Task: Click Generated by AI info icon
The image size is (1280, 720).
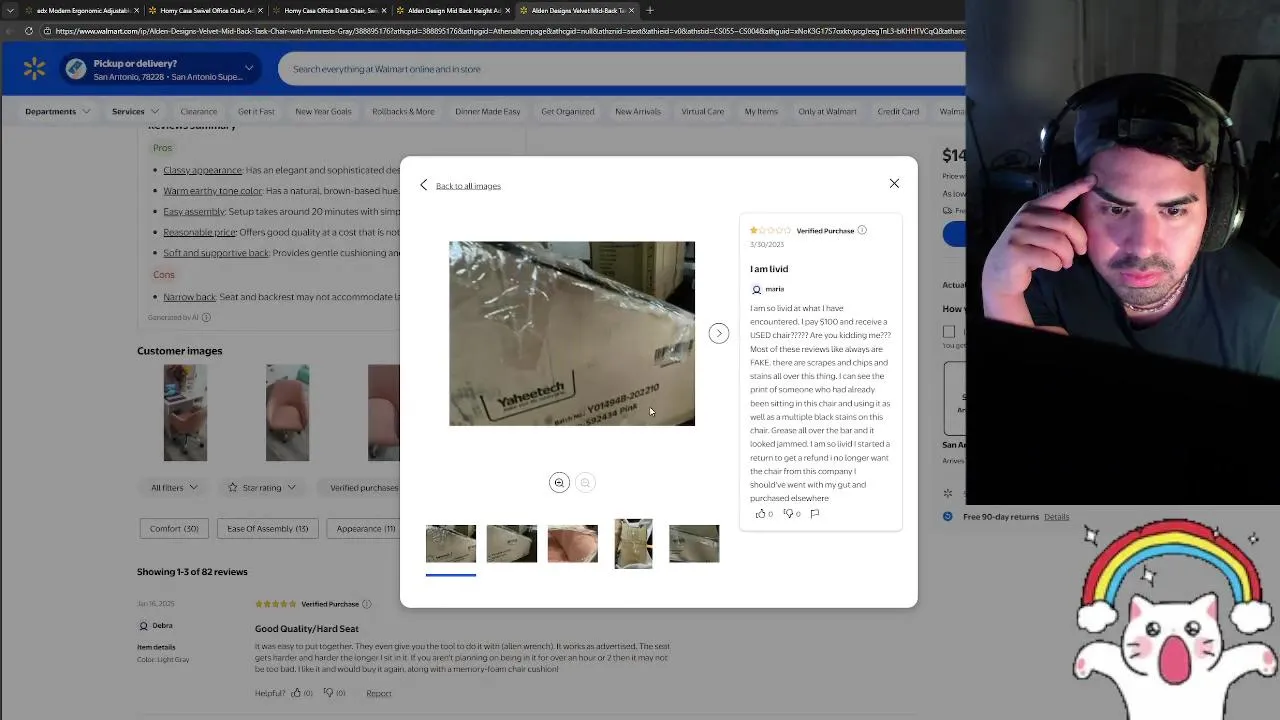Action: pos(206,317)
